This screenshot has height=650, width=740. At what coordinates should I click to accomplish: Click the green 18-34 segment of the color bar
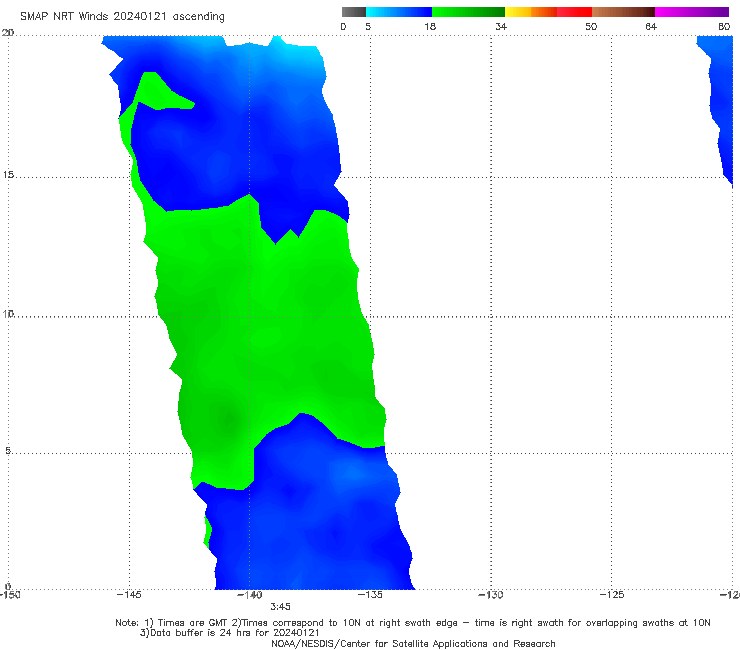(x=468, y=12)
